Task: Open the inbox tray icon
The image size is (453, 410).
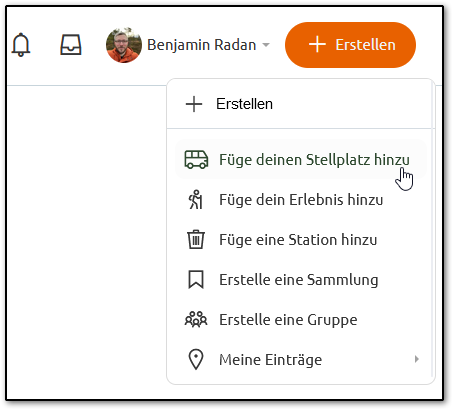Action: point(71,45)
